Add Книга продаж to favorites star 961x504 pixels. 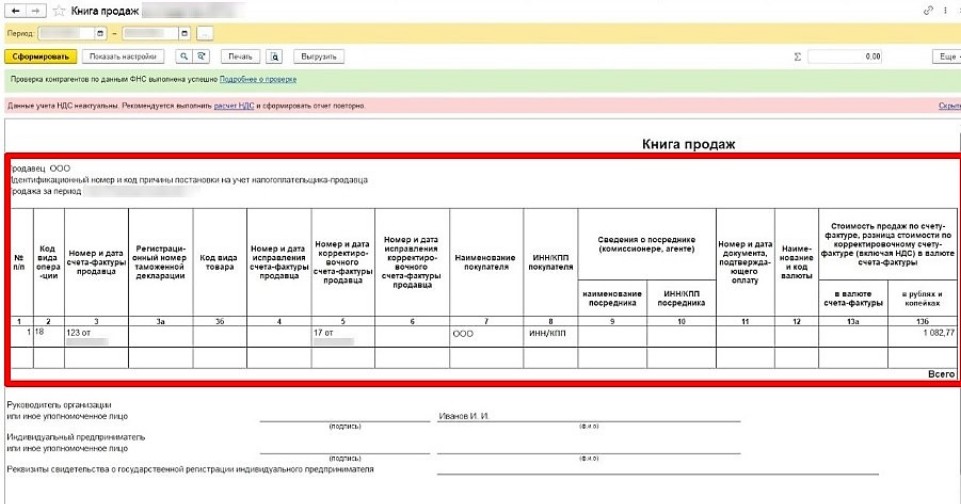point(59,10)
